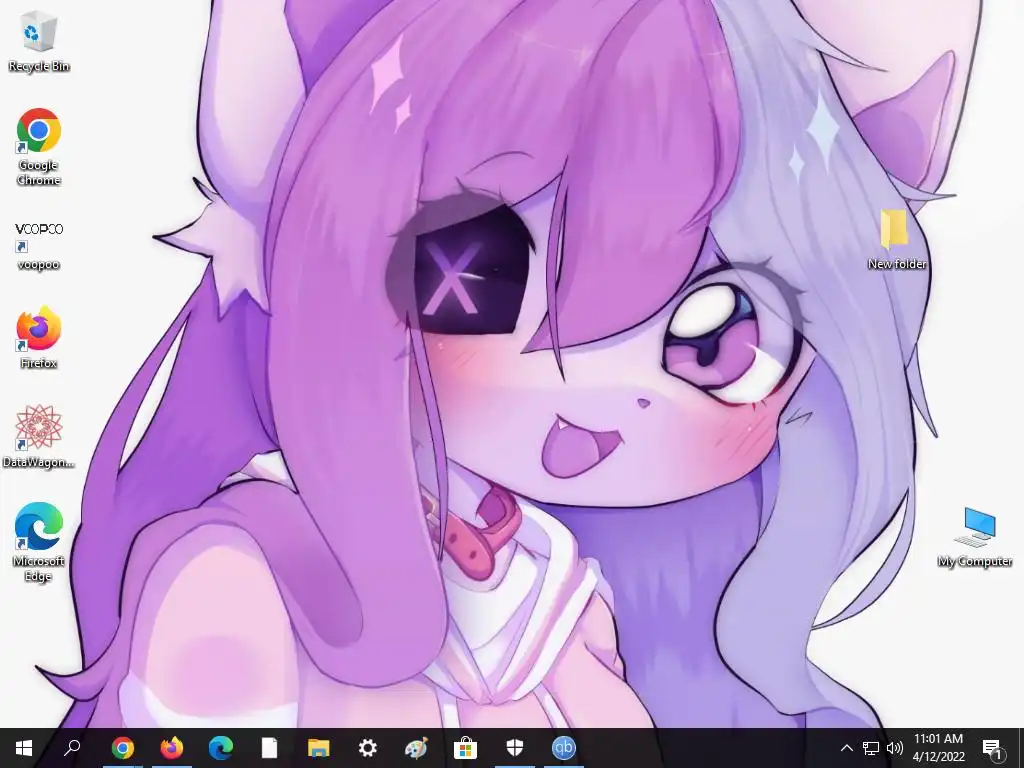Open the Windows Start menu
Screen dimensions: 1024x768
coord(24,748)
